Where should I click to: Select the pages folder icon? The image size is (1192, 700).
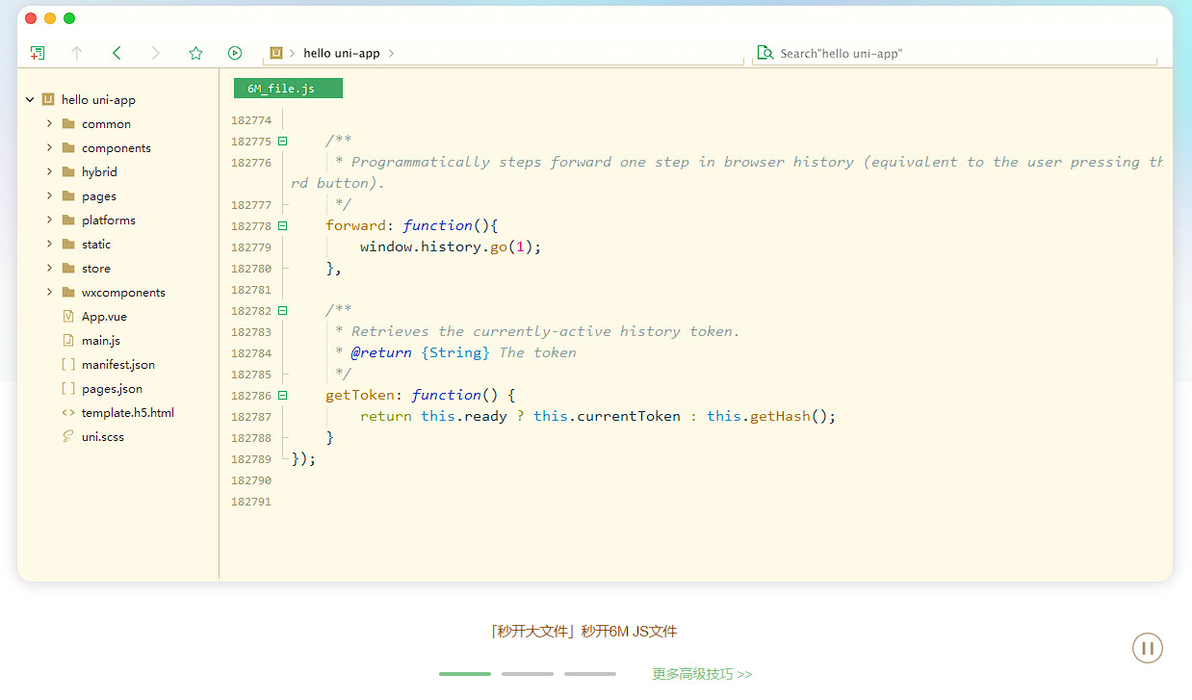(x=68, y=195)
